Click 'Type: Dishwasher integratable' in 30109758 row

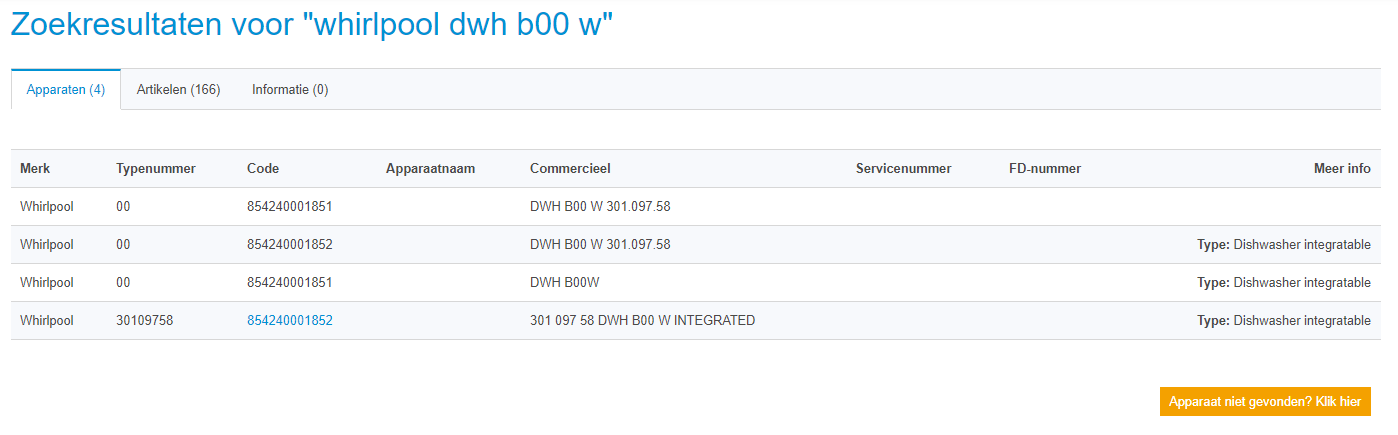tap(1284, 321)
